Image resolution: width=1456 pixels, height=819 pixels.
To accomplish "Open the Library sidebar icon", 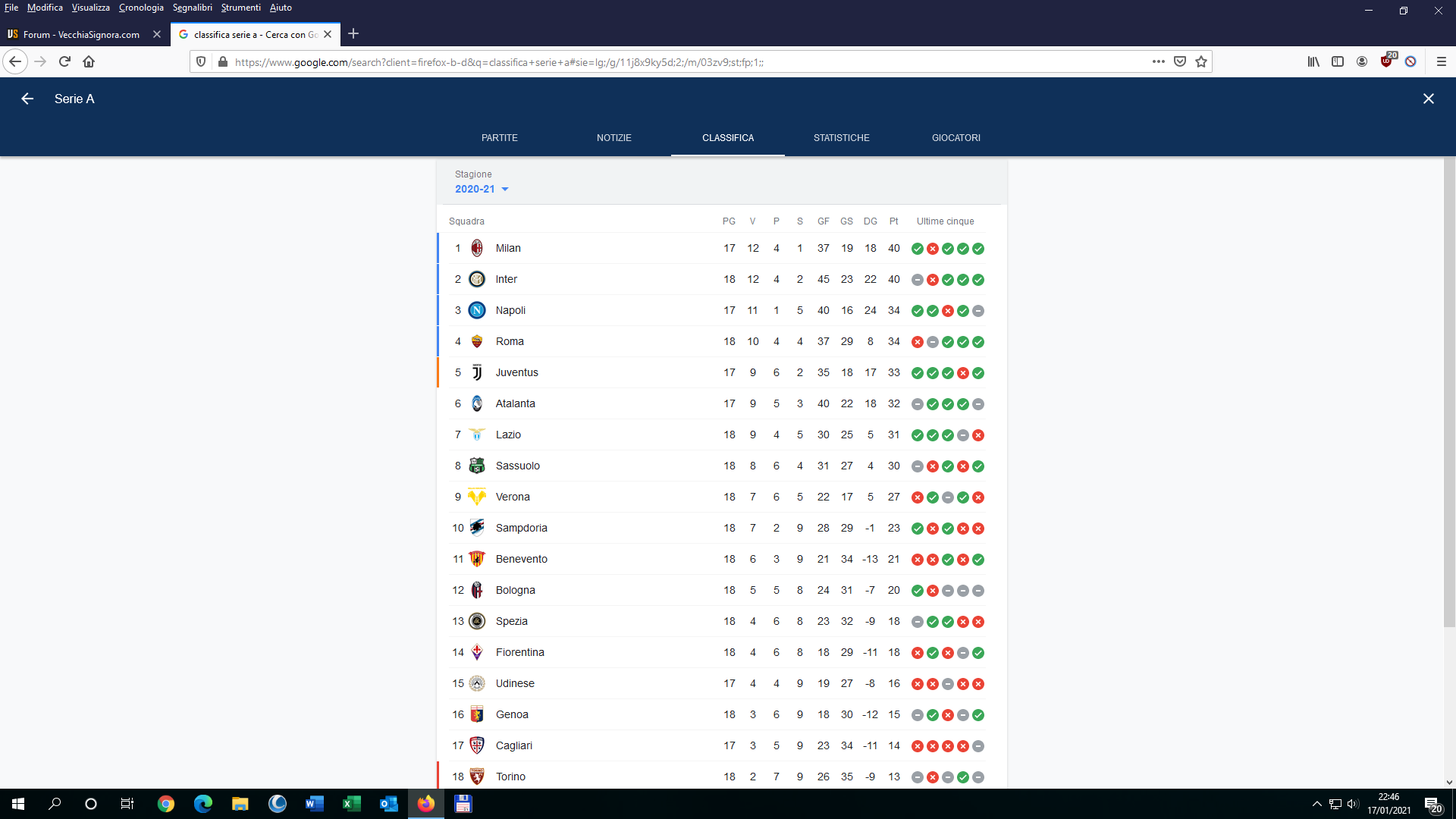I will [1313, 61].
